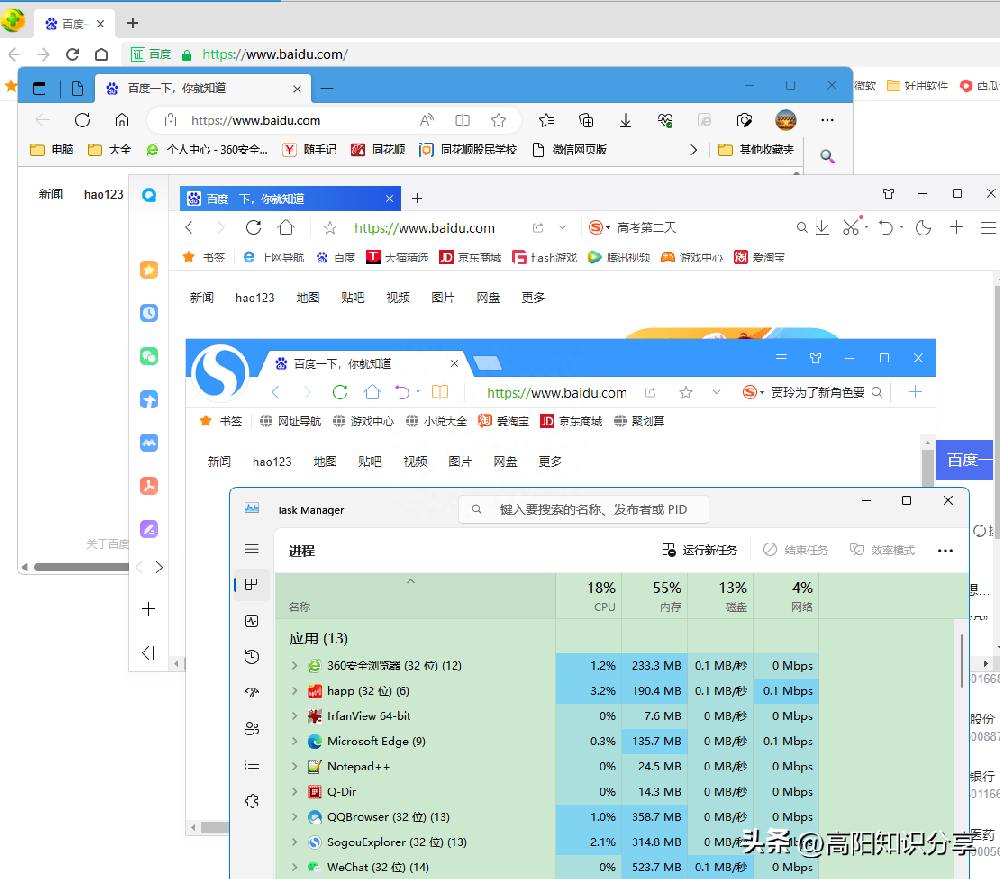Click QQ Browser bookmark star icon
The height and width of the screenshot is (879, 1000).
tap(330, 228)
